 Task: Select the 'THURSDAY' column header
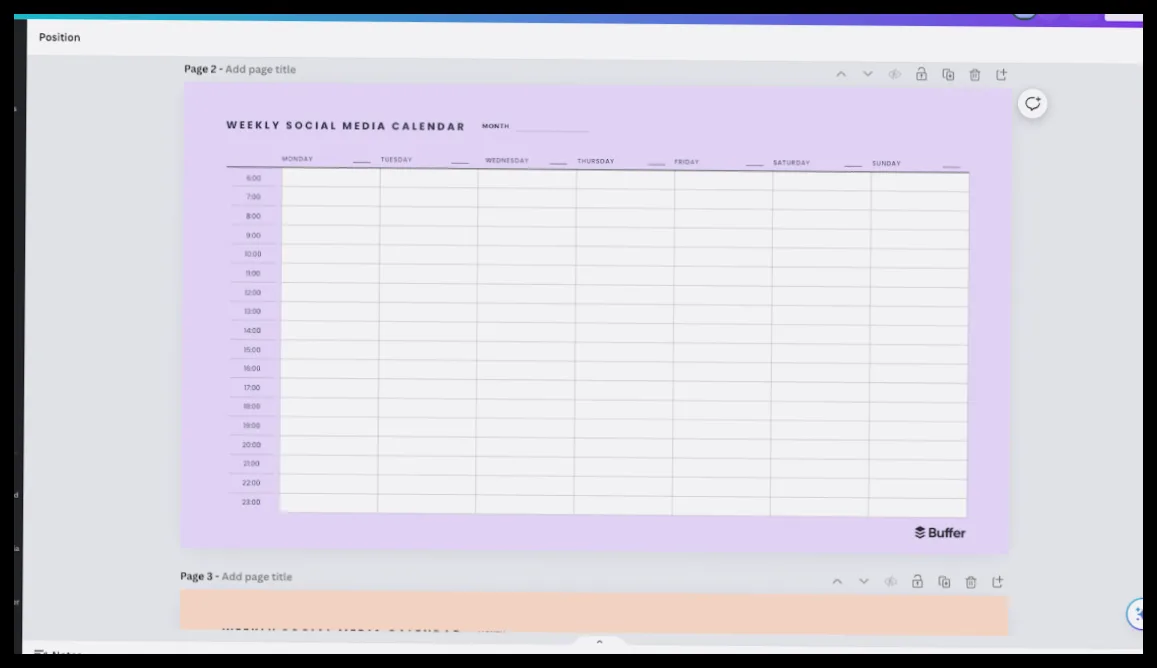coord(595,161)
